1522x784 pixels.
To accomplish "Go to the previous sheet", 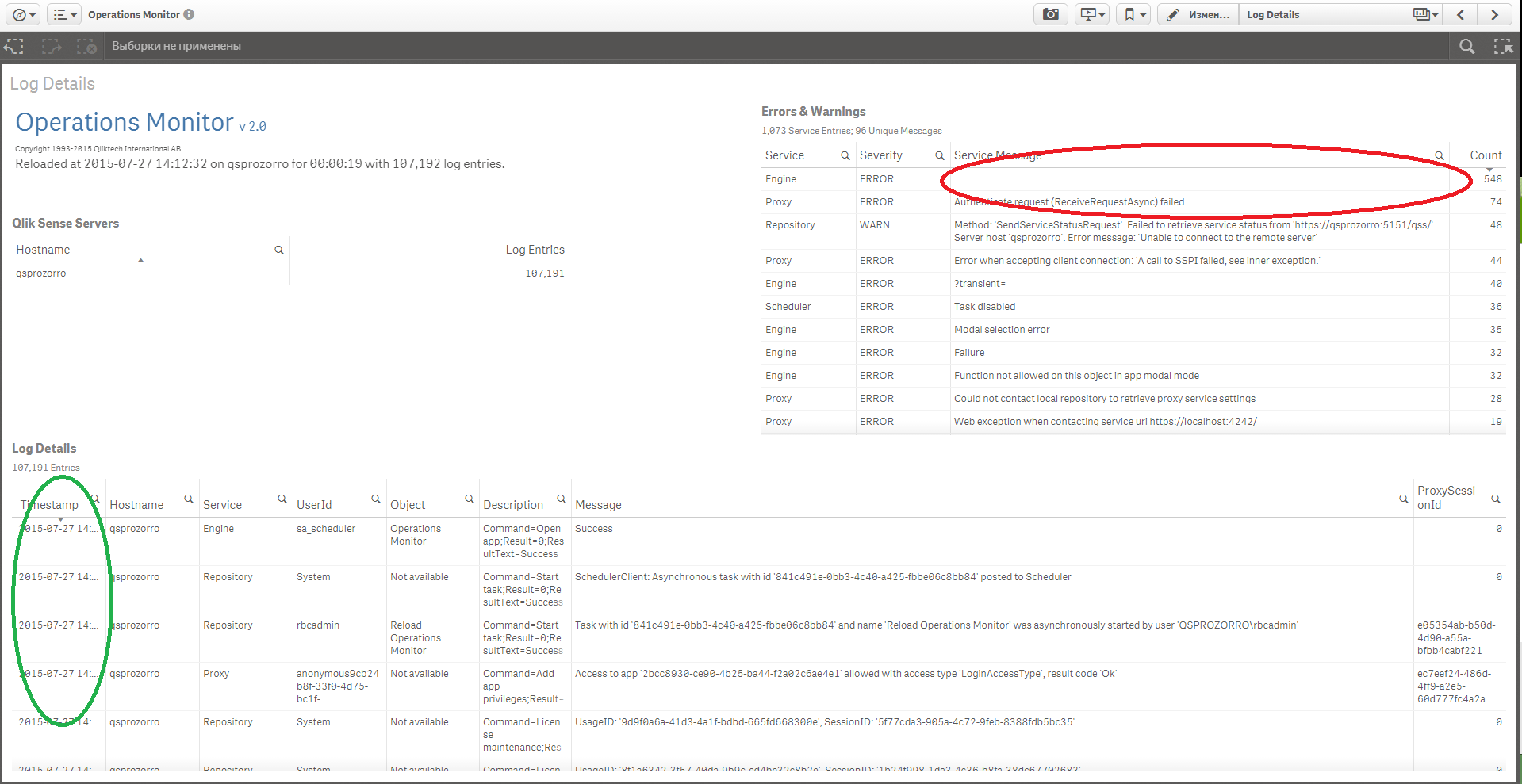I will coord(1460,14).
